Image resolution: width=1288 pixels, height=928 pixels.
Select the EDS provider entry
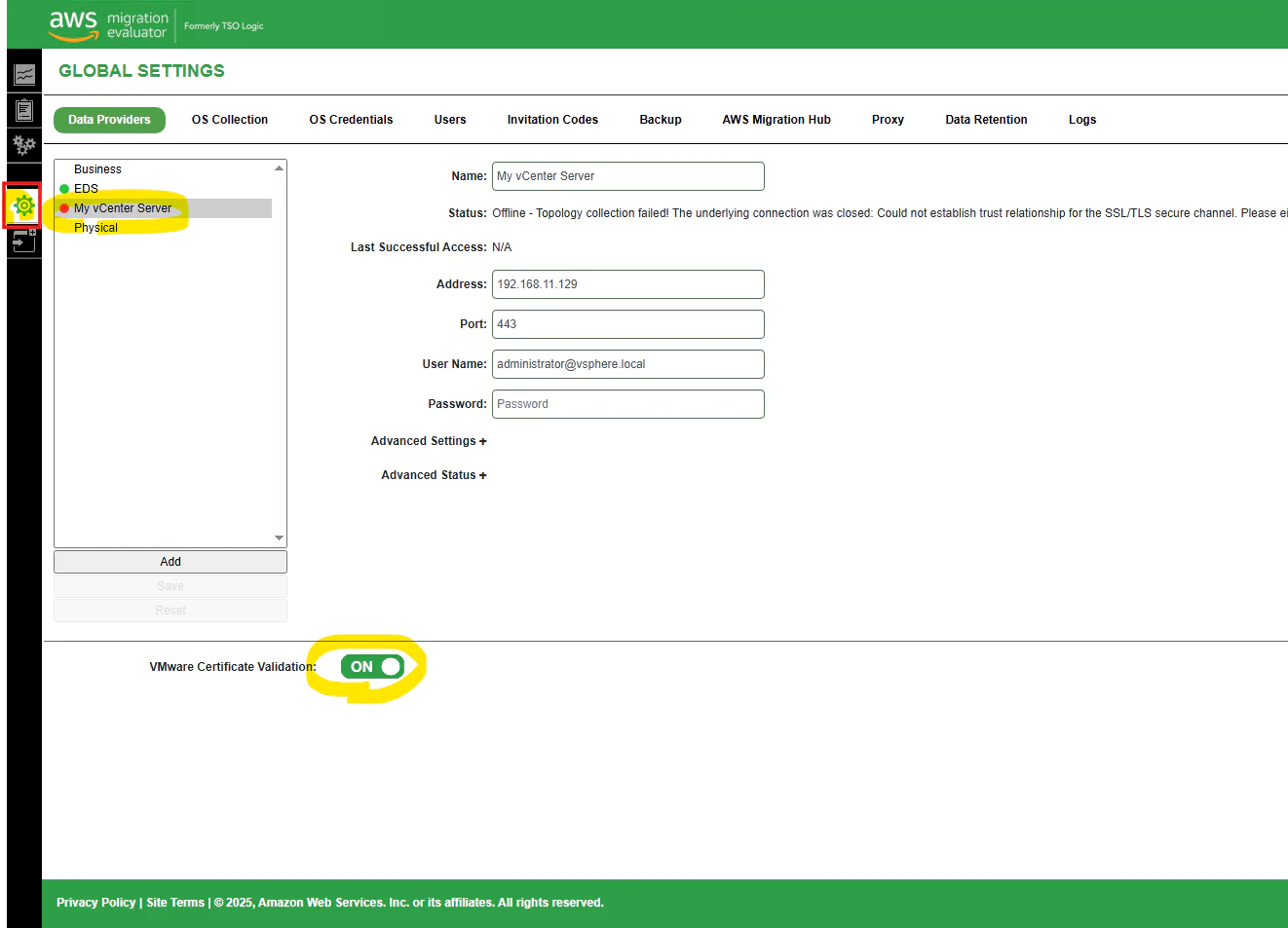tap(164, 189)
